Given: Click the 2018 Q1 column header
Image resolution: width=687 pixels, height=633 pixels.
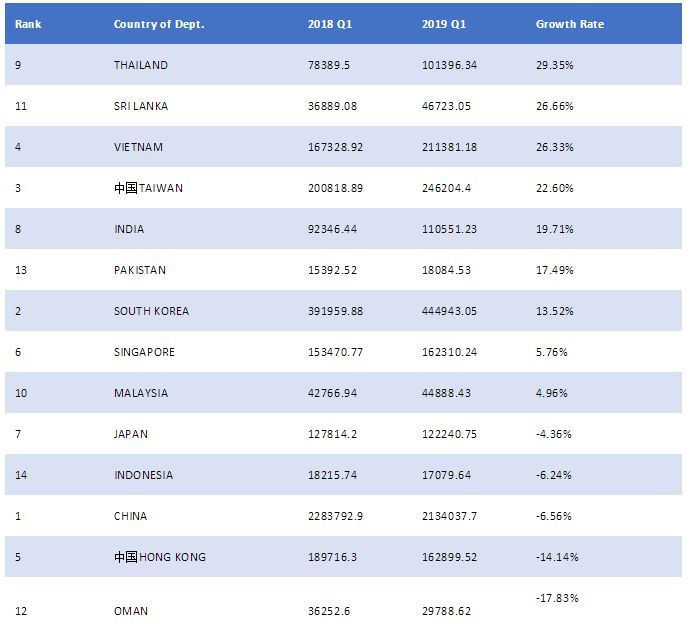Looking at the screenshot, I should pyautogui.click(x=328, y=24).
